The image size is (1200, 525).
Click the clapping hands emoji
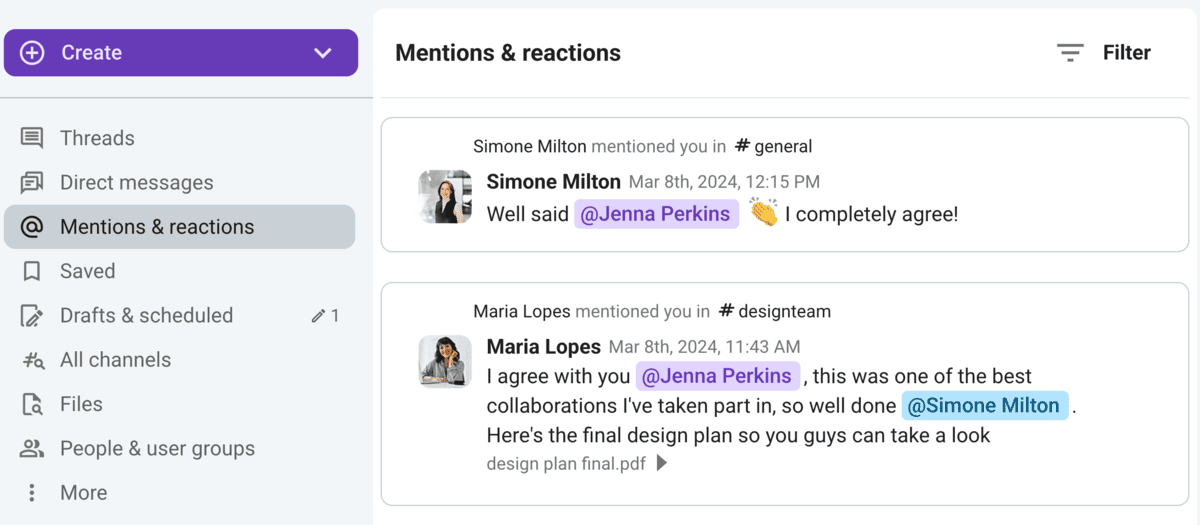pos(764,213)
